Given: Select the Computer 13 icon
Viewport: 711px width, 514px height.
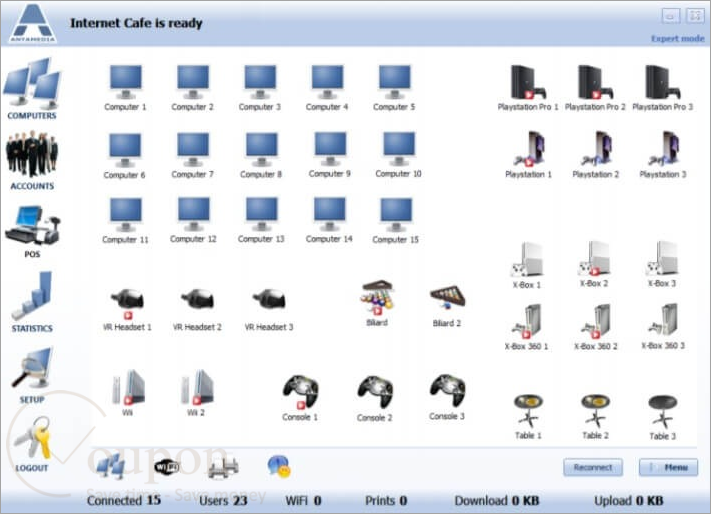Looking at the screenshot, I should pyautogui.click(x=261, y=214).
